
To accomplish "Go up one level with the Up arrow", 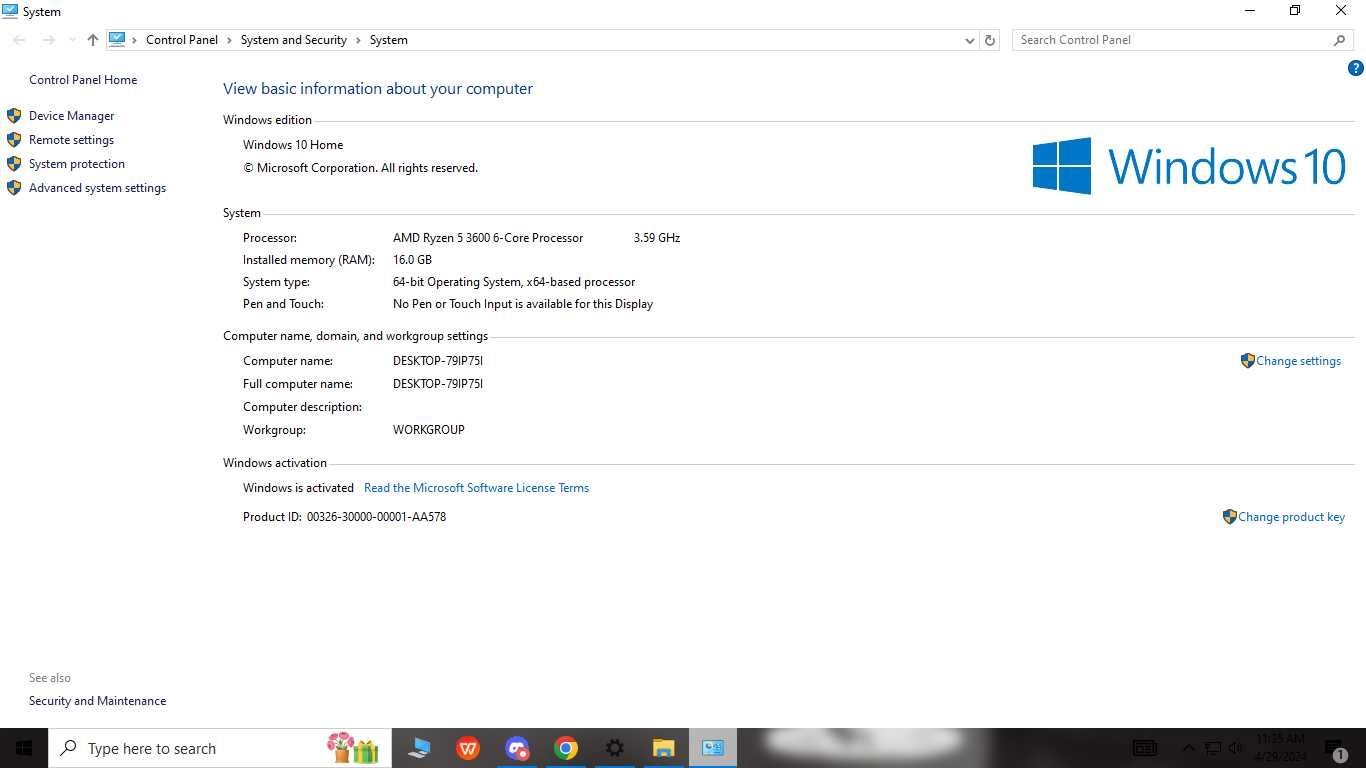I will click(93, 40).
